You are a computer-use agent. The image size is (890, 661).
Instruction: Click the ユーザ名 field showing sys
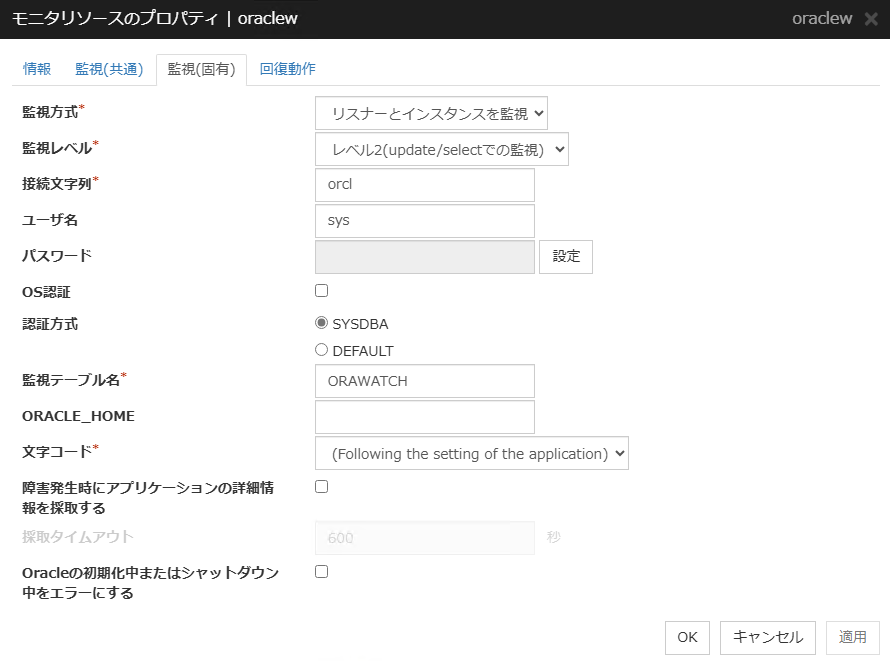[x=424, y=221]
